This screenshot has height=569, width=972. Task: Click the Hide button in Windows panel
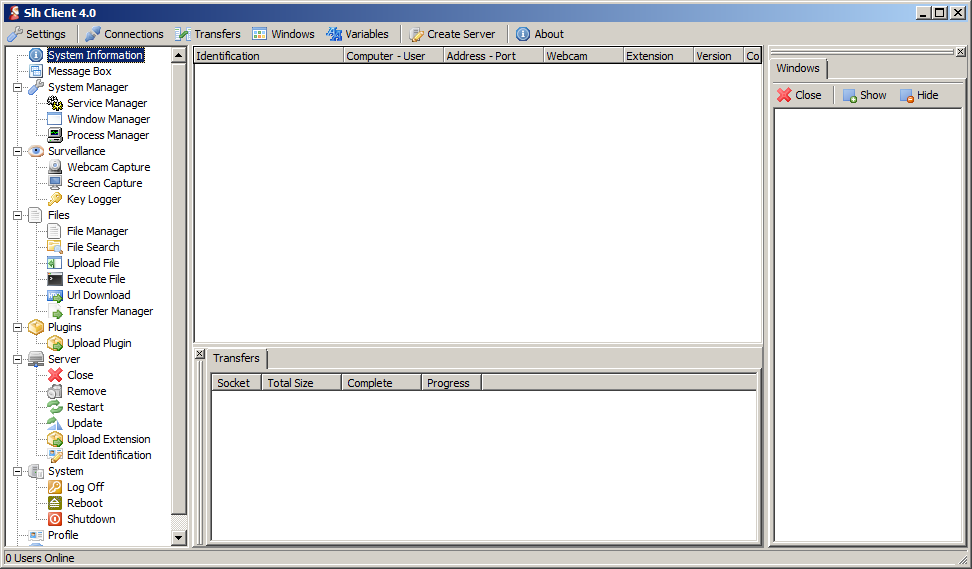coord(919,95)
